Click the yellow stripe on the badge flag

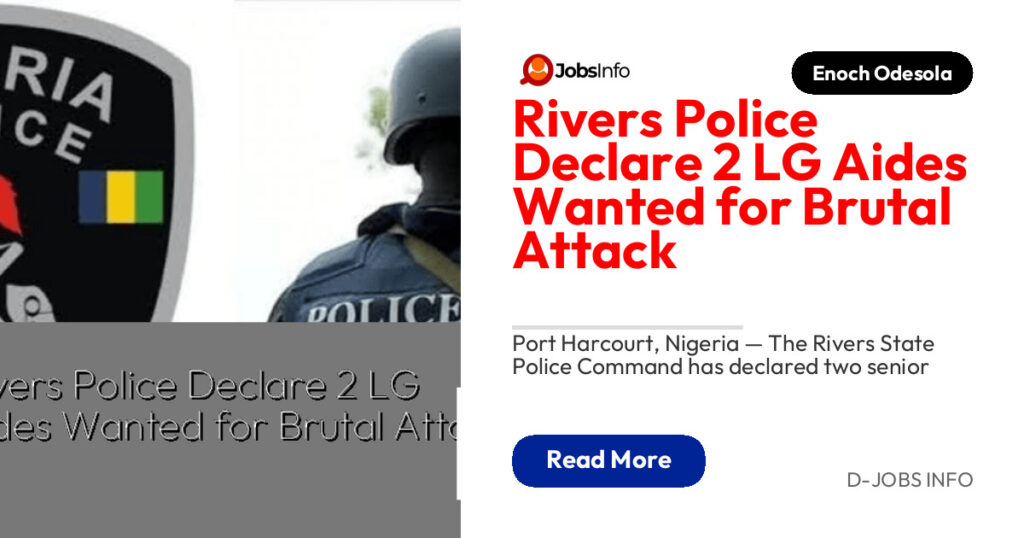[120, 197]
